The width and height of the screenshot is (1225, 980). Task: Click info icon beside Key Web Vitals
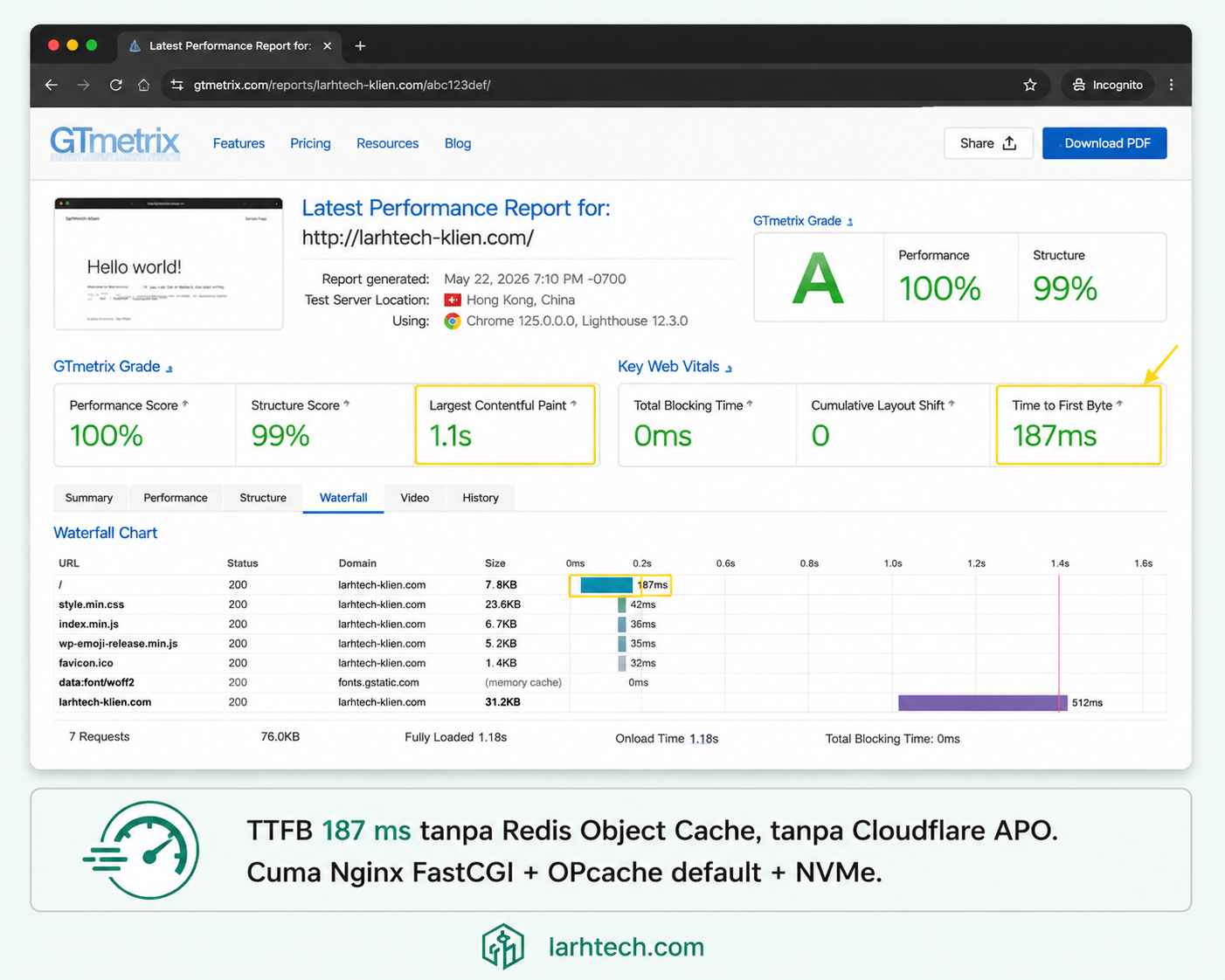[729, 369]
